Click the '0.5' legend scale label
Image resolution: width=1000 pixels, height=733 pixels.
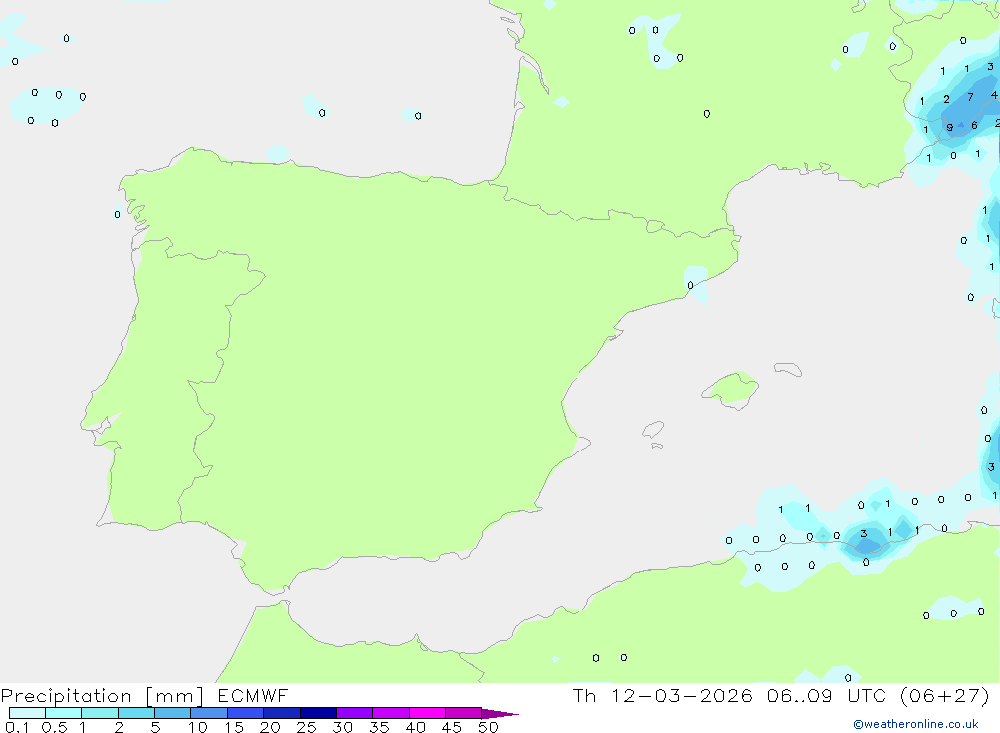tap(54, 727)
